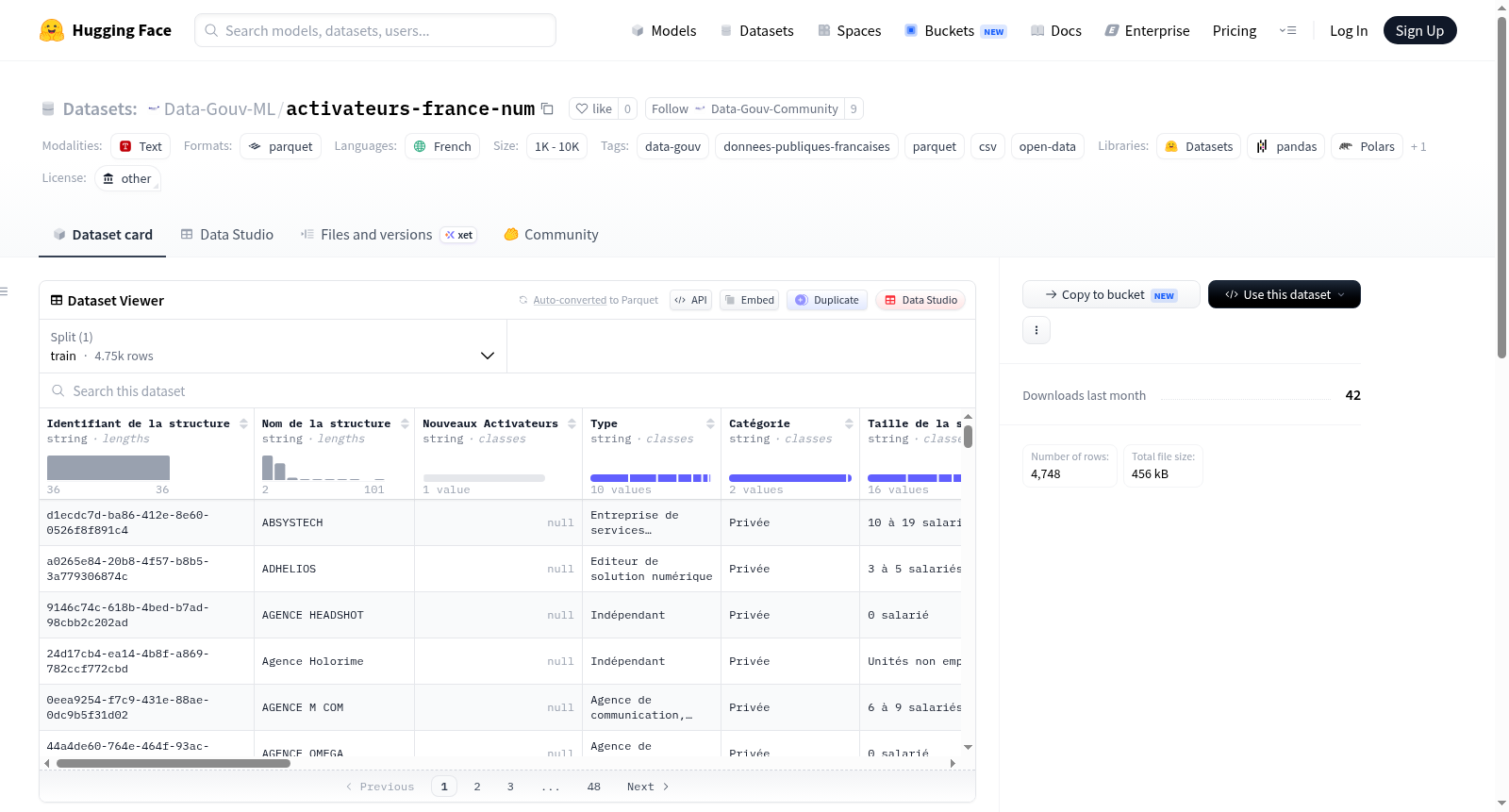Open the navigation overflow menu icon

point(1287,30)
